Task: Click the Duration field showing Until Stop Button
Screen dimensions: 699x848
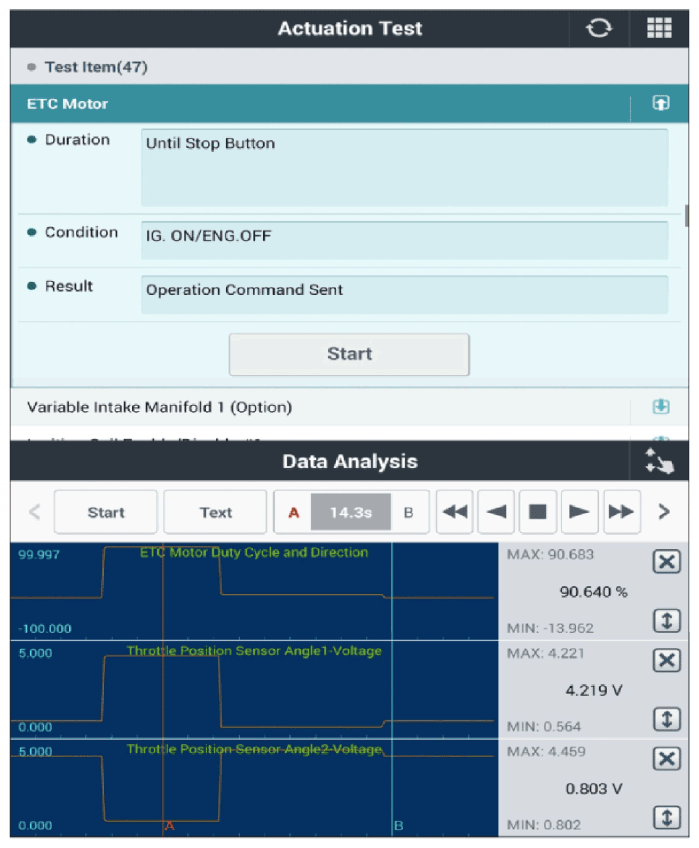Action: (x=404, y=167)
